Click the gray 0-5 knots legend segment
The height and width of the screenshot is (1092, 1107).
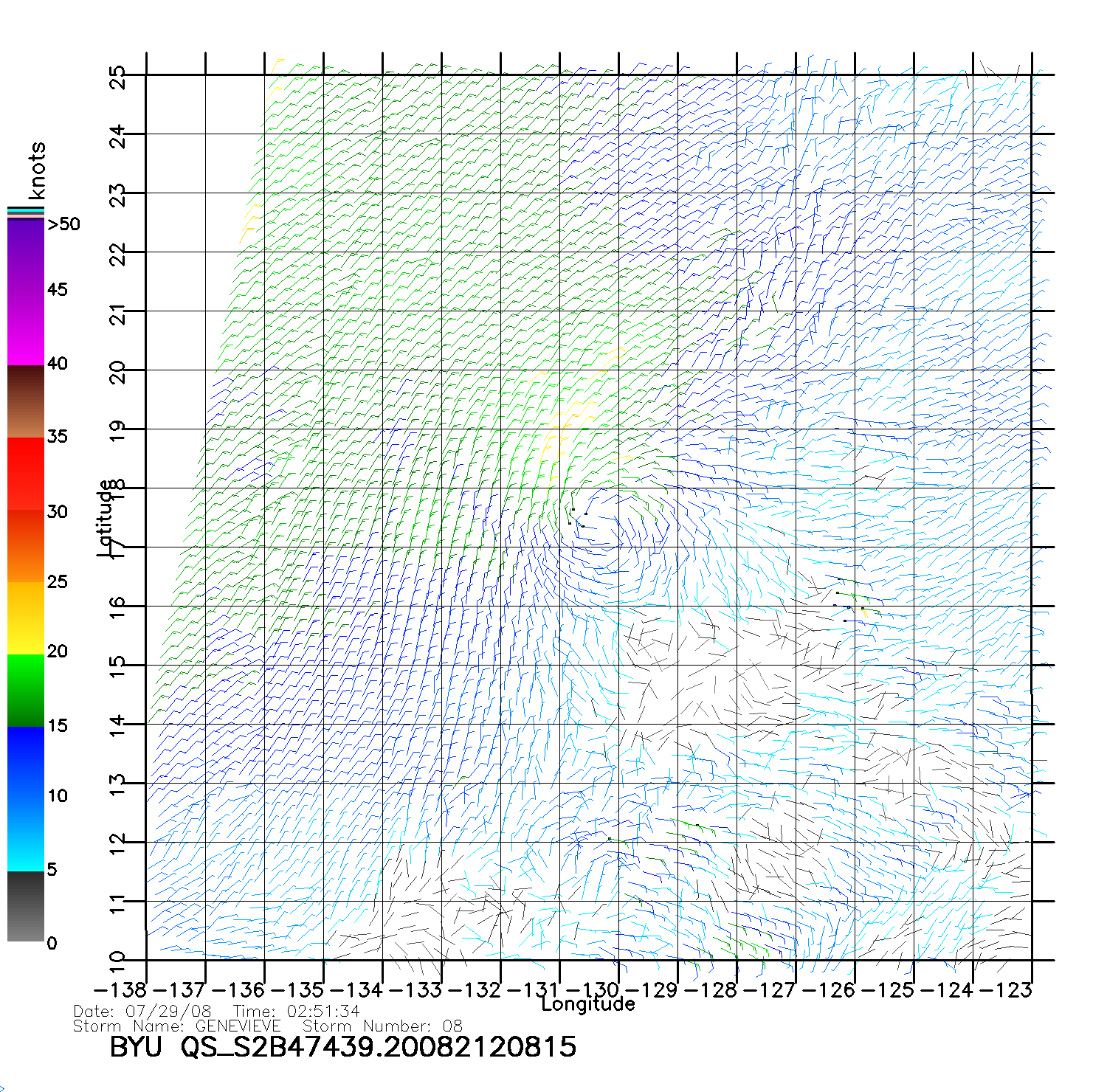tap(25, 906)
